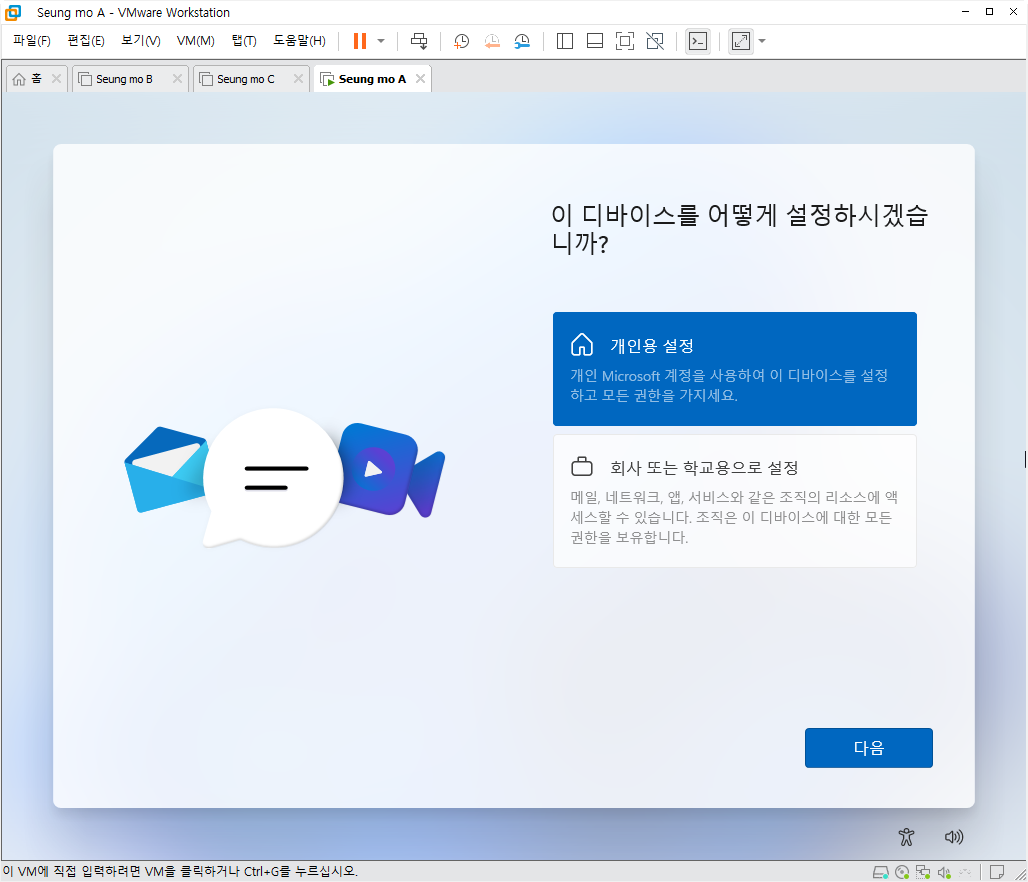The width and height of the screenshot is (1028, 882).
Task: Click the home icon on 홈 tab
Action: pos(19,79)
